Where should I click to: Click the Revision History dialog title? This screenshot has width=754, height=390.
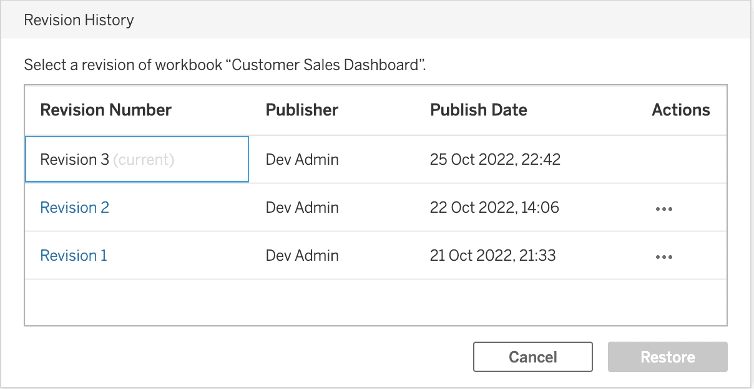pos(79,20)
